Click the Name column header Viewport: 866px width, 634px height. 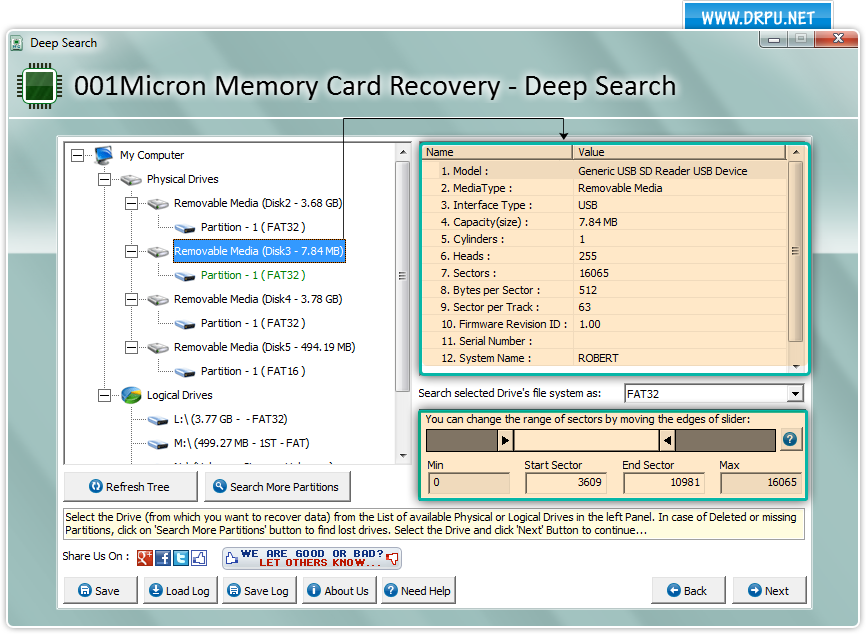click(497, 152)
